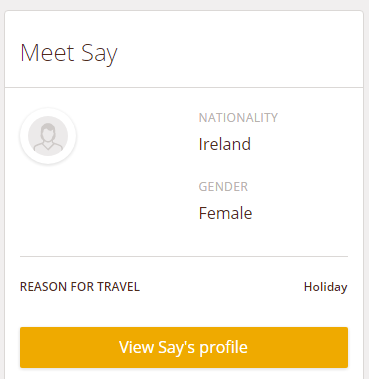Select the Meet Say card heading

(69, 53)
